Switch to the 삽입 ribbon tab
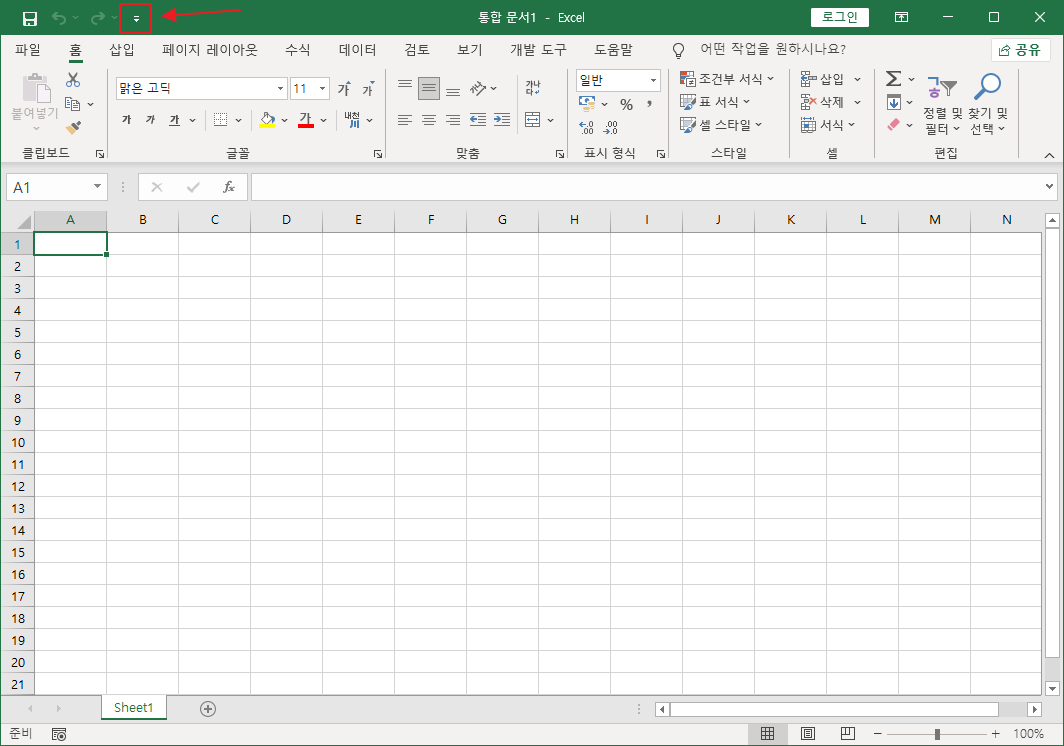 point(122,50)
